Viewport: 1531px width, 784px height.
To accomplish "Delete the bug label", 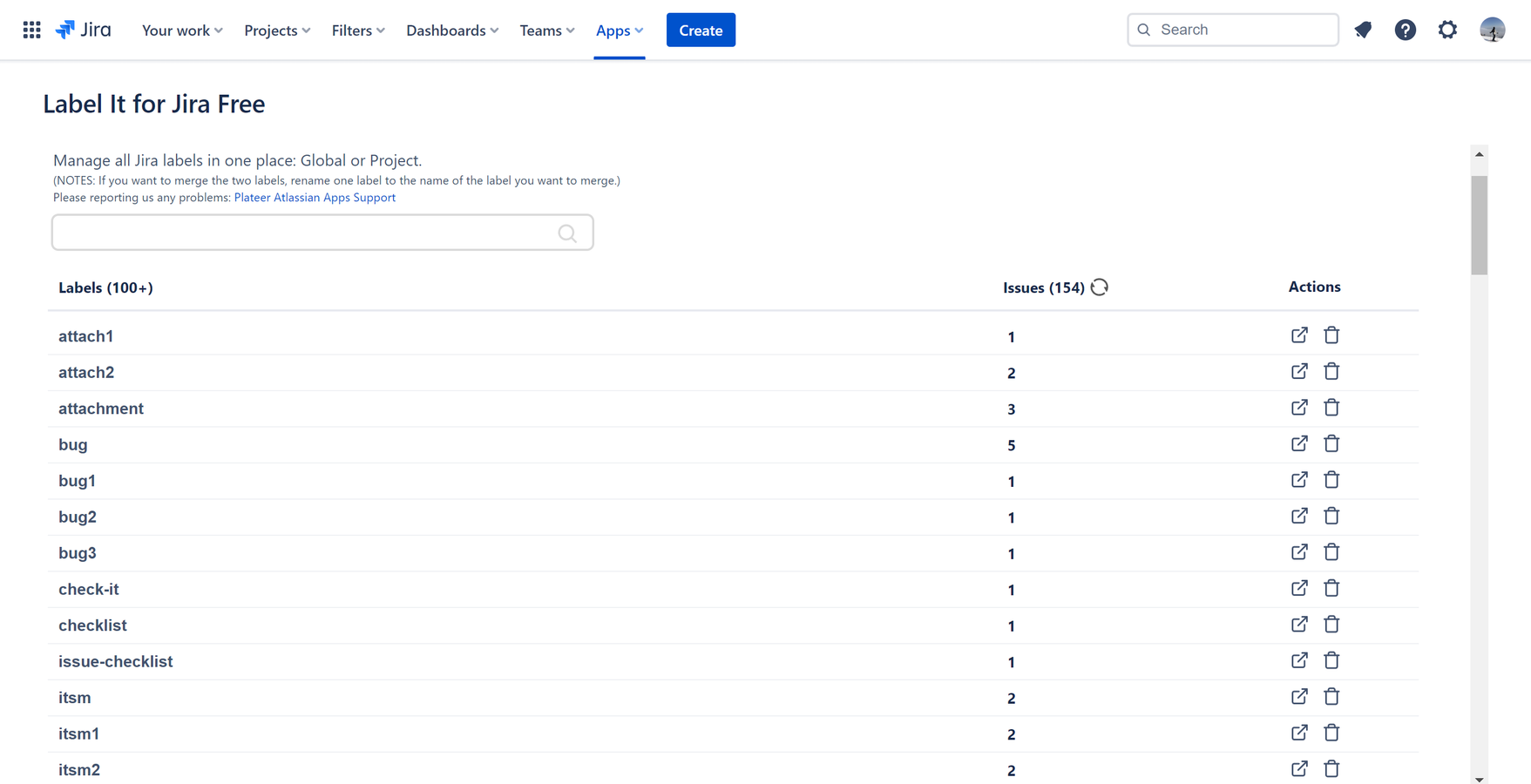I will click(1331, 443).
